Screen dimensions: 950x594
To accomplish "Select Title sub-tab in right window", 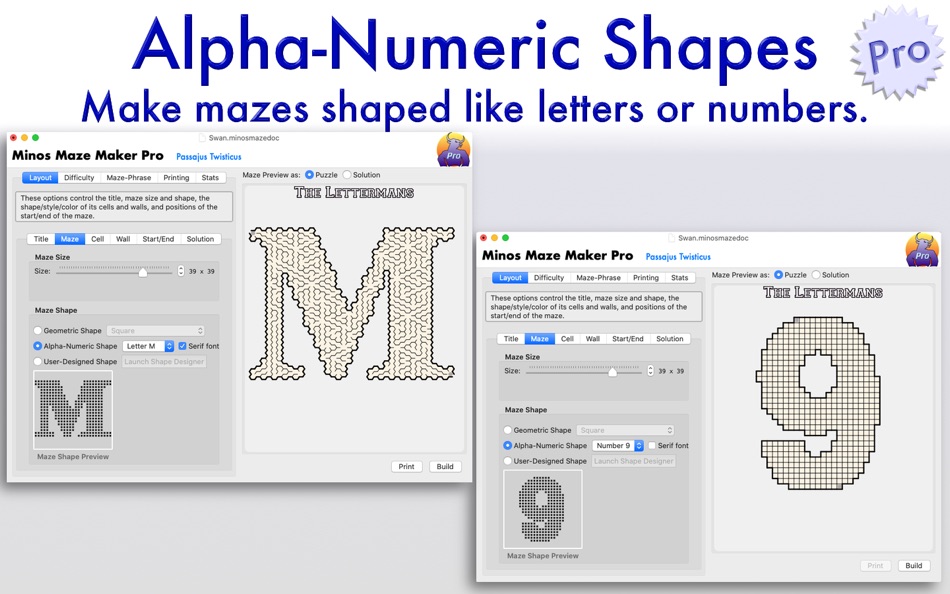I will (x=511, y=339).
